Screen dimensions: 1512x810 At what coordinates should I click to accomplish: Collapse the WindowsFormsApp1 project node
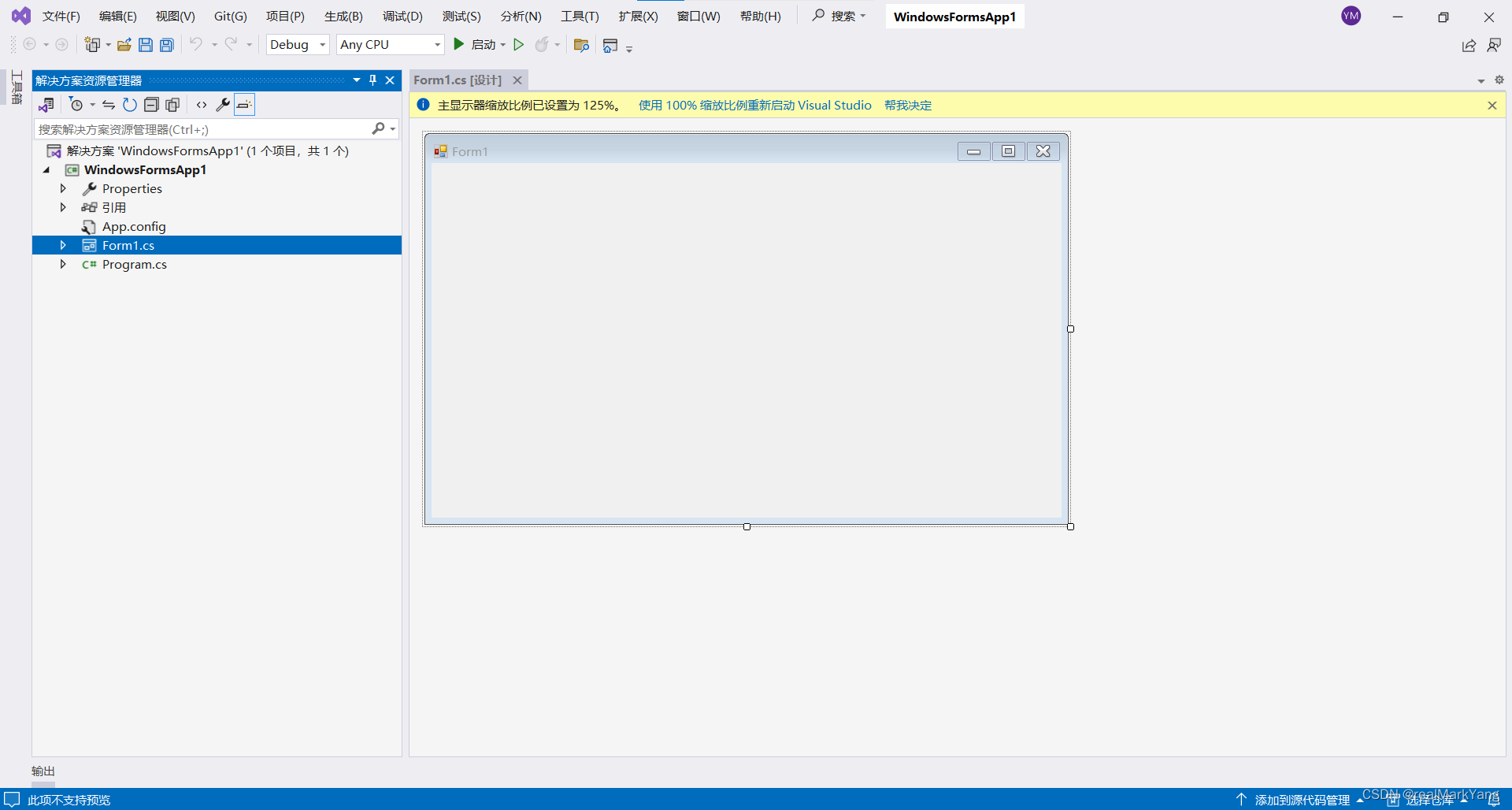click(x=46, y=169)
